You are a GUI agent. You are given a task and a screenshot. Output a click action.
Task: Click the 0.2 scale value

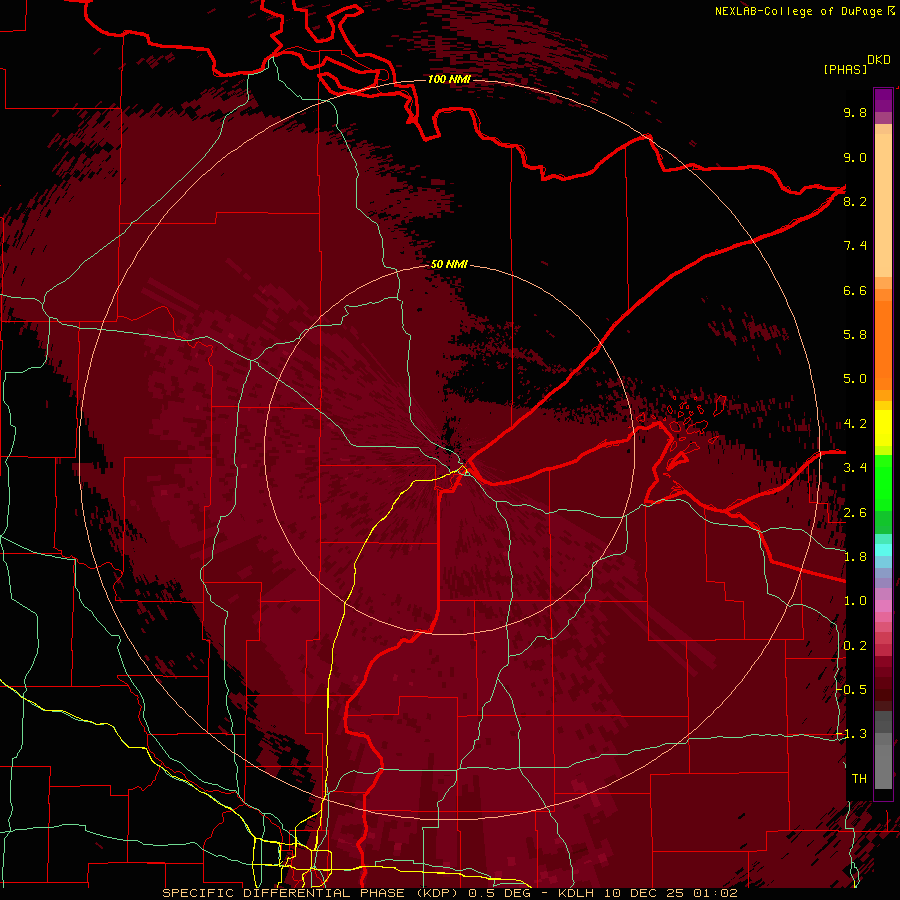tap(855, 646)
